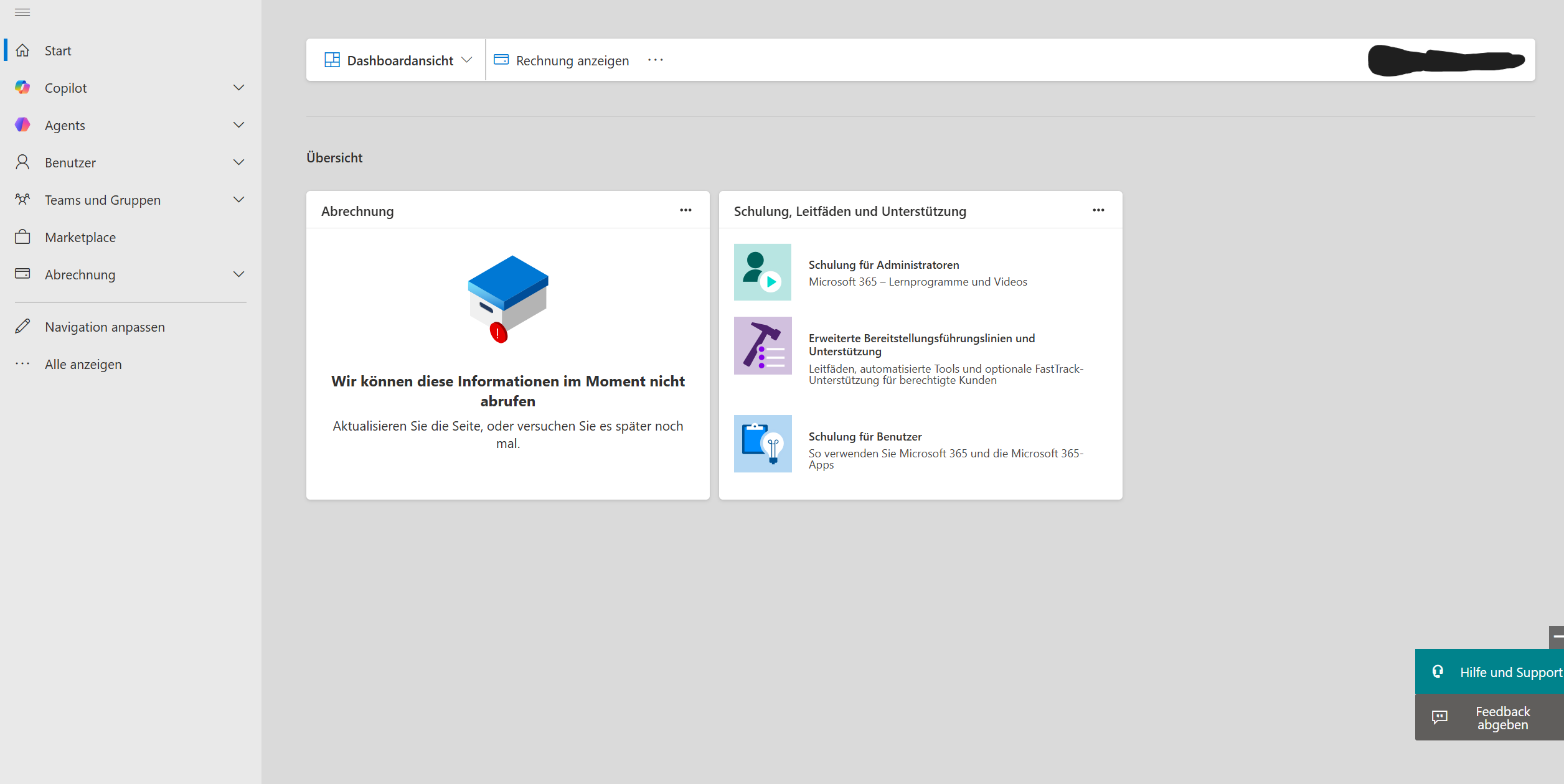Open the Dashboardansicht dropdown arrow
Viewport: 1564px width, 784px height.
point(467,60)
